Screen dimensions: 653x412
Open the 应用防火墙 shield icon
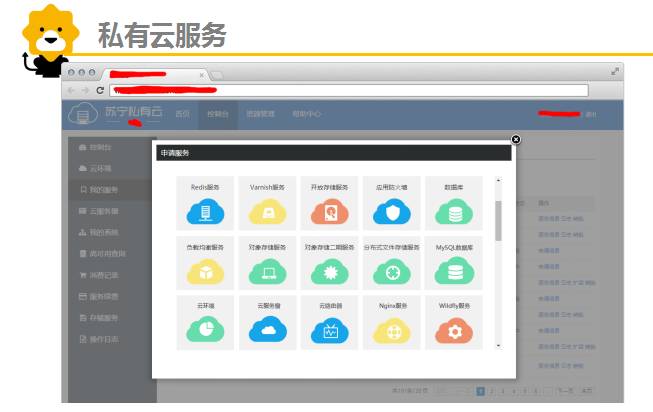point(391,212)
